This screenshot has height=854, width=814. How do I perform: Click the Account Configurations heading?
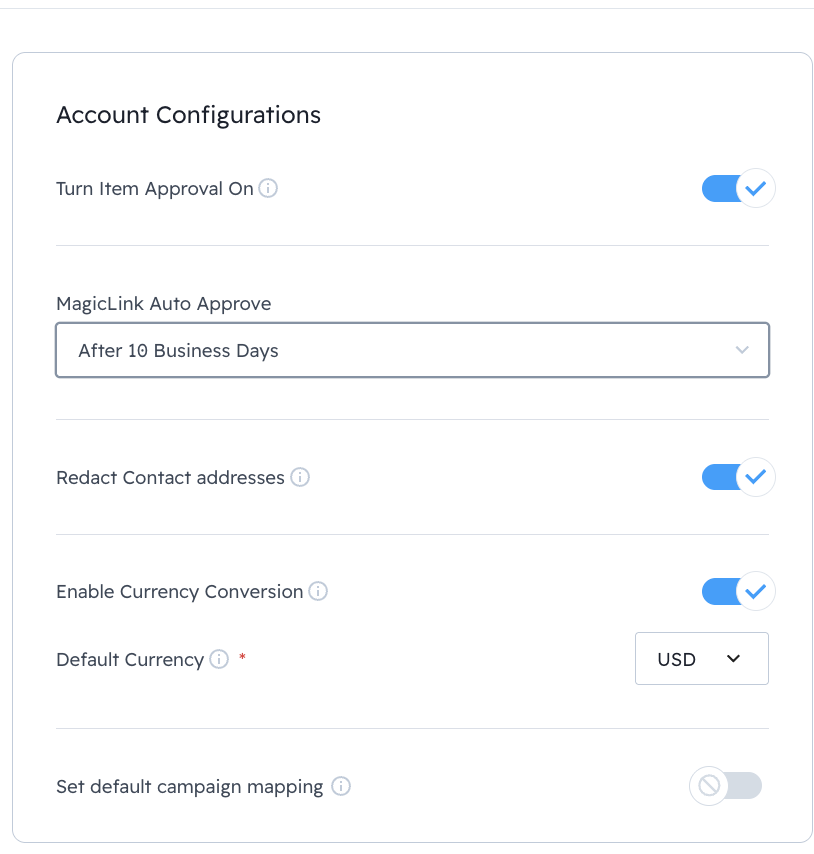pyautogui.click(x=188, y=115)
